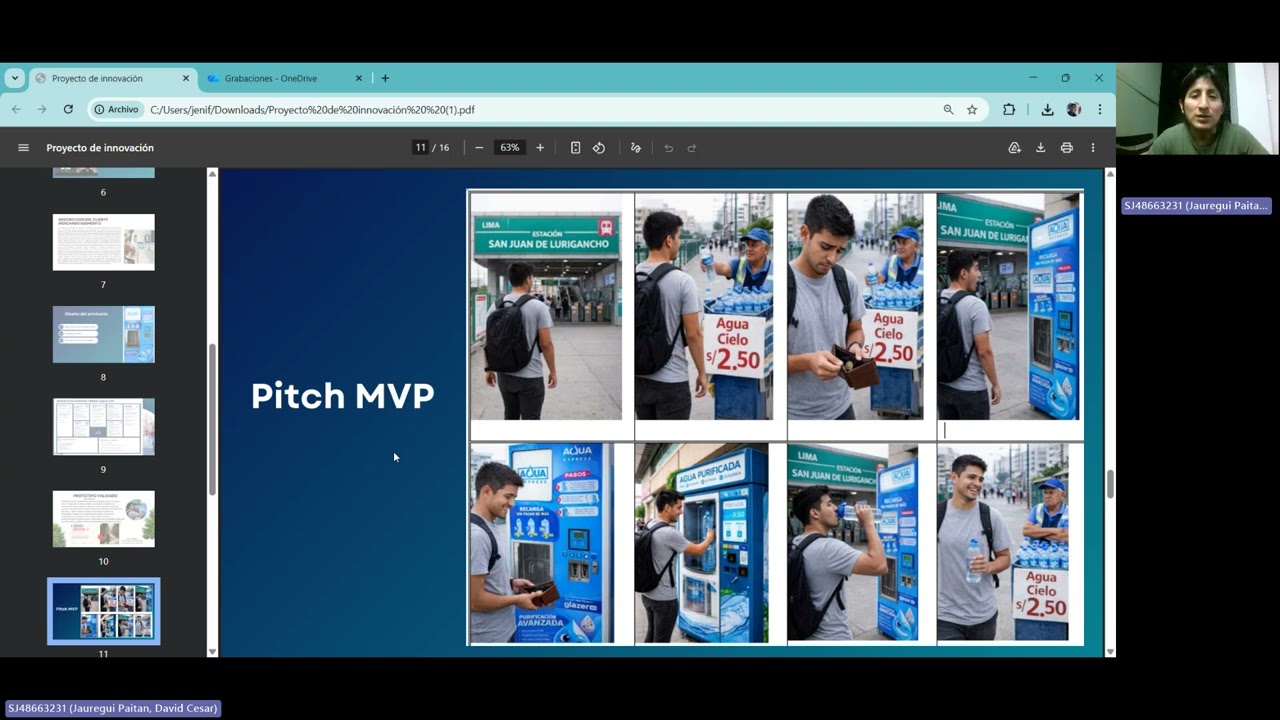Click the David Cesar presenter name caption
The width and height of the screenshot is (1280, 720).
point(112,708)
